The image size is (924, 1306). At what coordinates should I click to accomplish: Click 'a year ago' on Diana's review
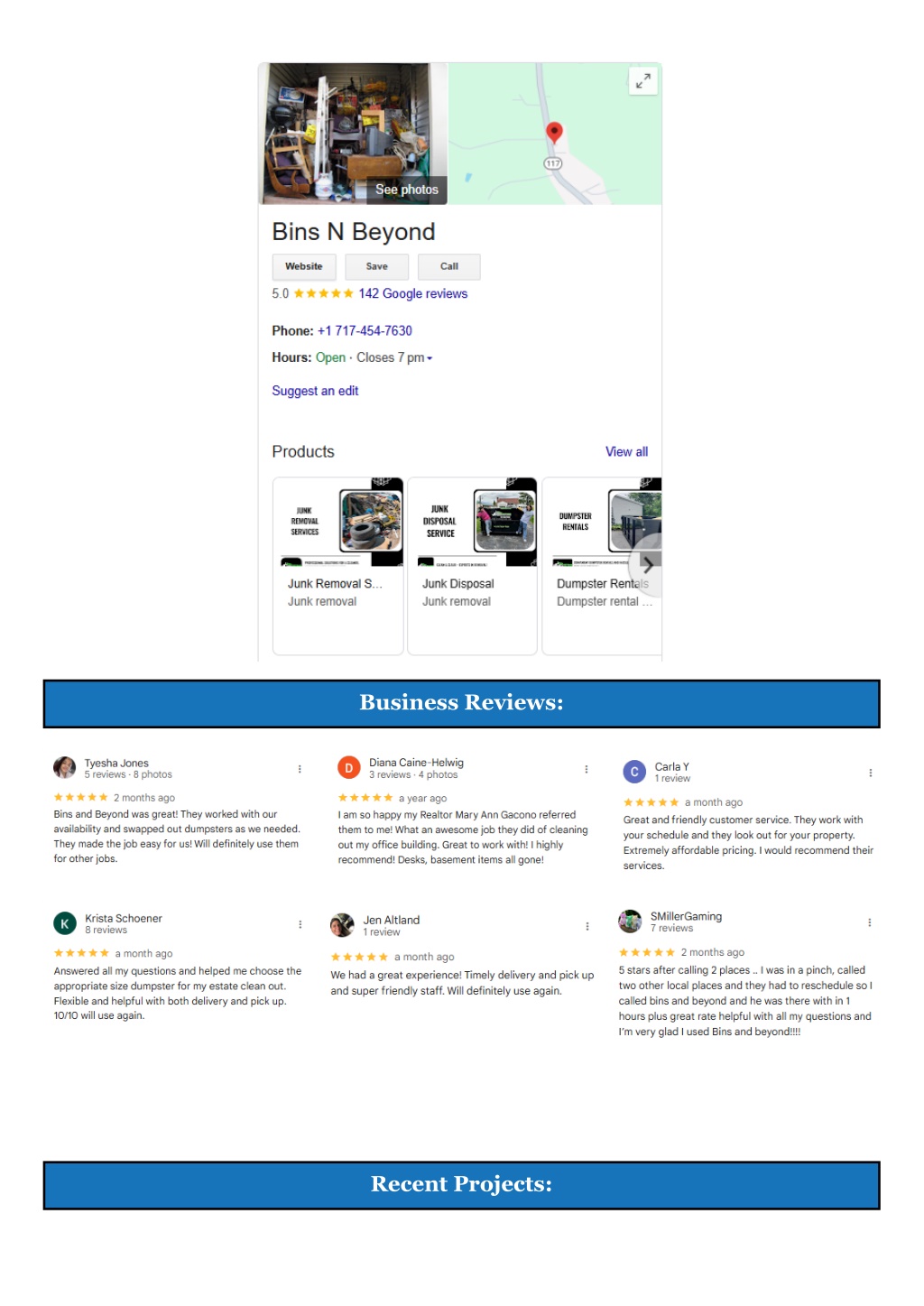click(422, 798)
